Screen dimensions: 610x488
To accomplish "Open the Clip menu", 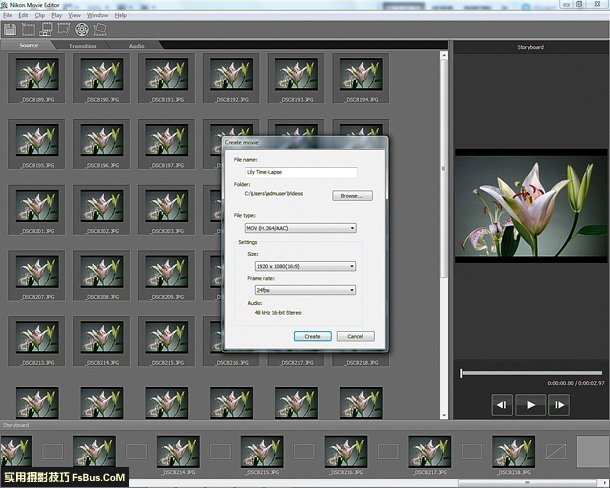I will point(39,16).
